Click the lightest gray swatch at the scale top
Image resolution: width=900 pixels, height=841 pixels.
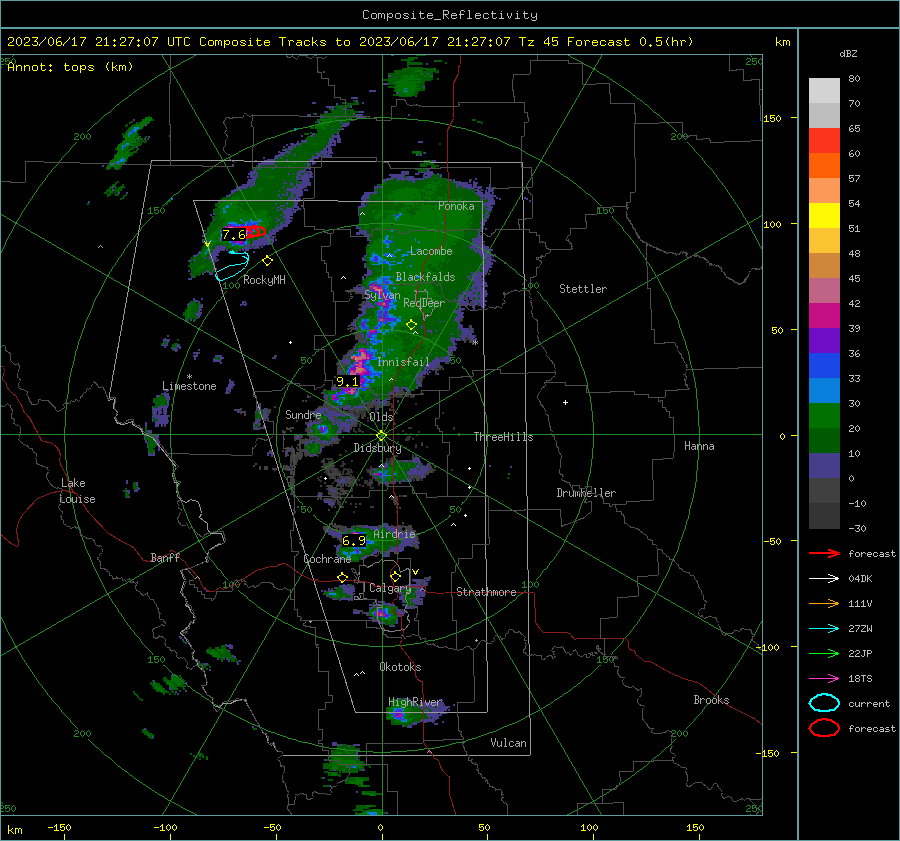coord(824,91)
